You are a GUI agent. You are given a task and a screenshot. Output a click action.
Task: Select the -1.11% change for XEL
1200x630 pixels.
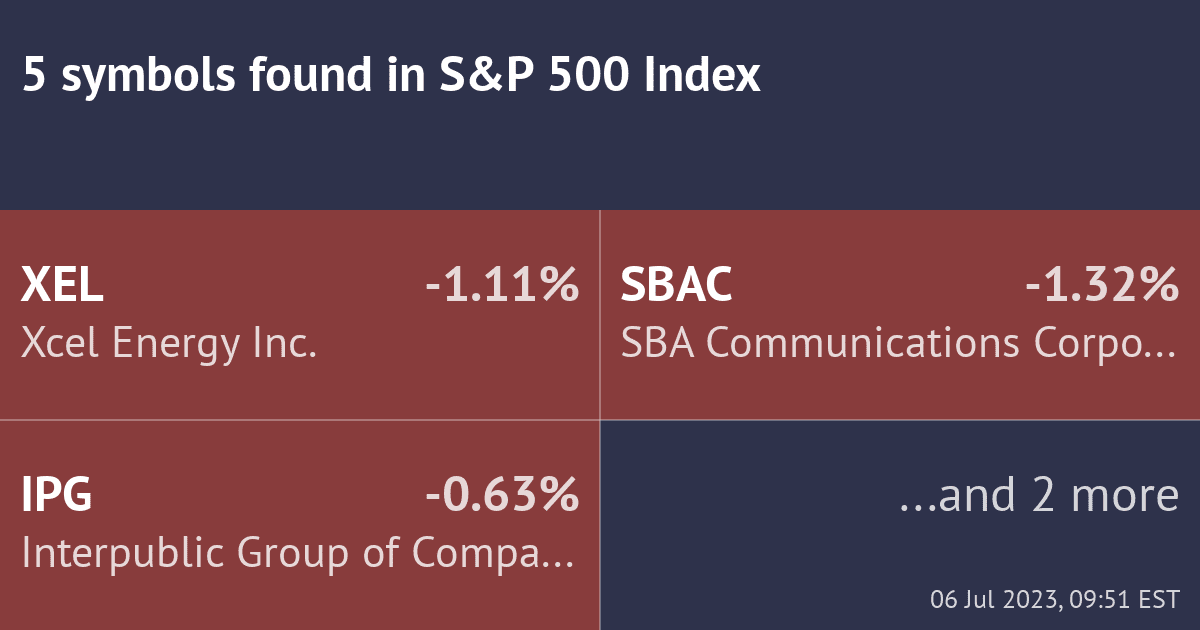tap(502, 287)
